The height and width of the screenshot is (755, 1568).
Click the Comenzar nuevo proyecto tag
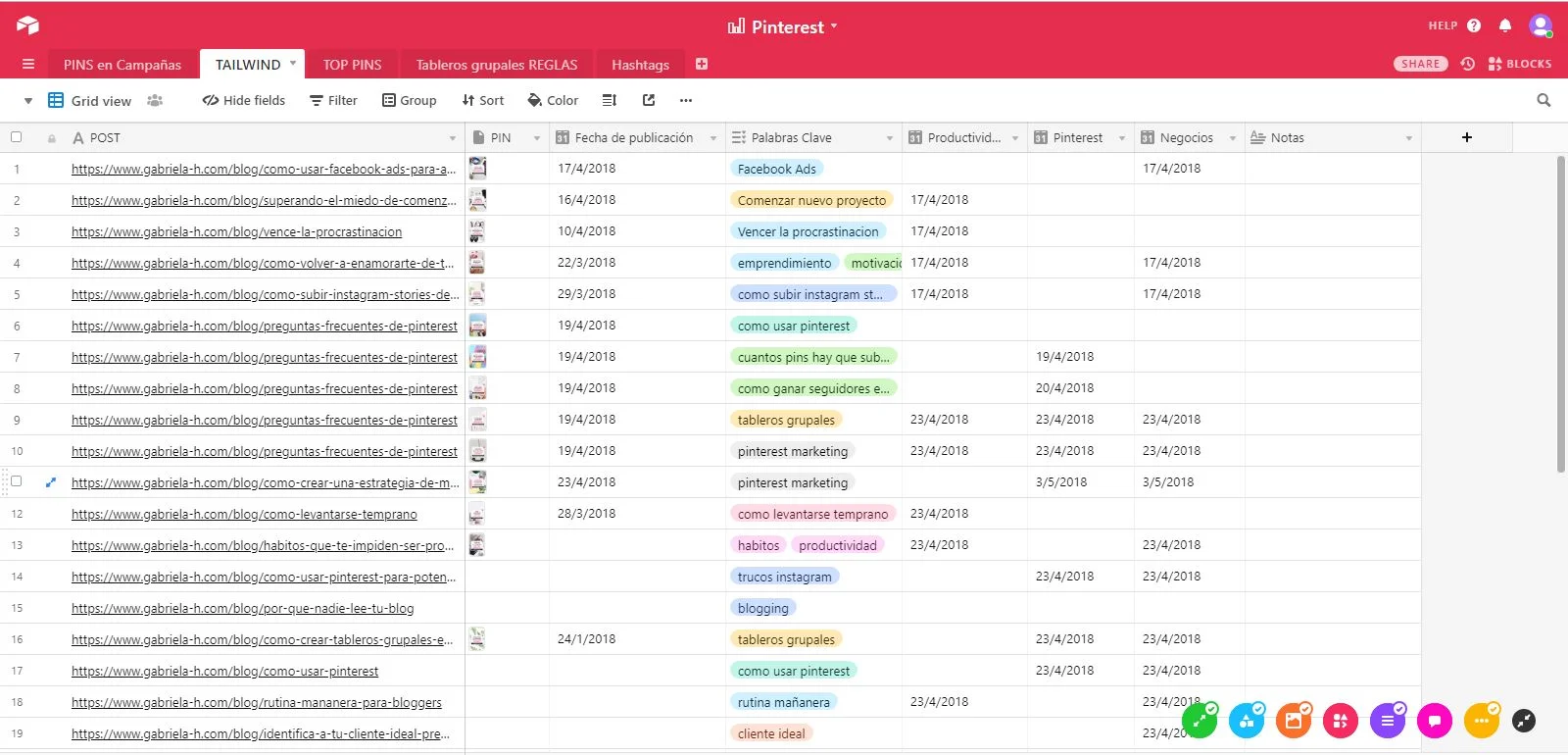pos(811,200)
